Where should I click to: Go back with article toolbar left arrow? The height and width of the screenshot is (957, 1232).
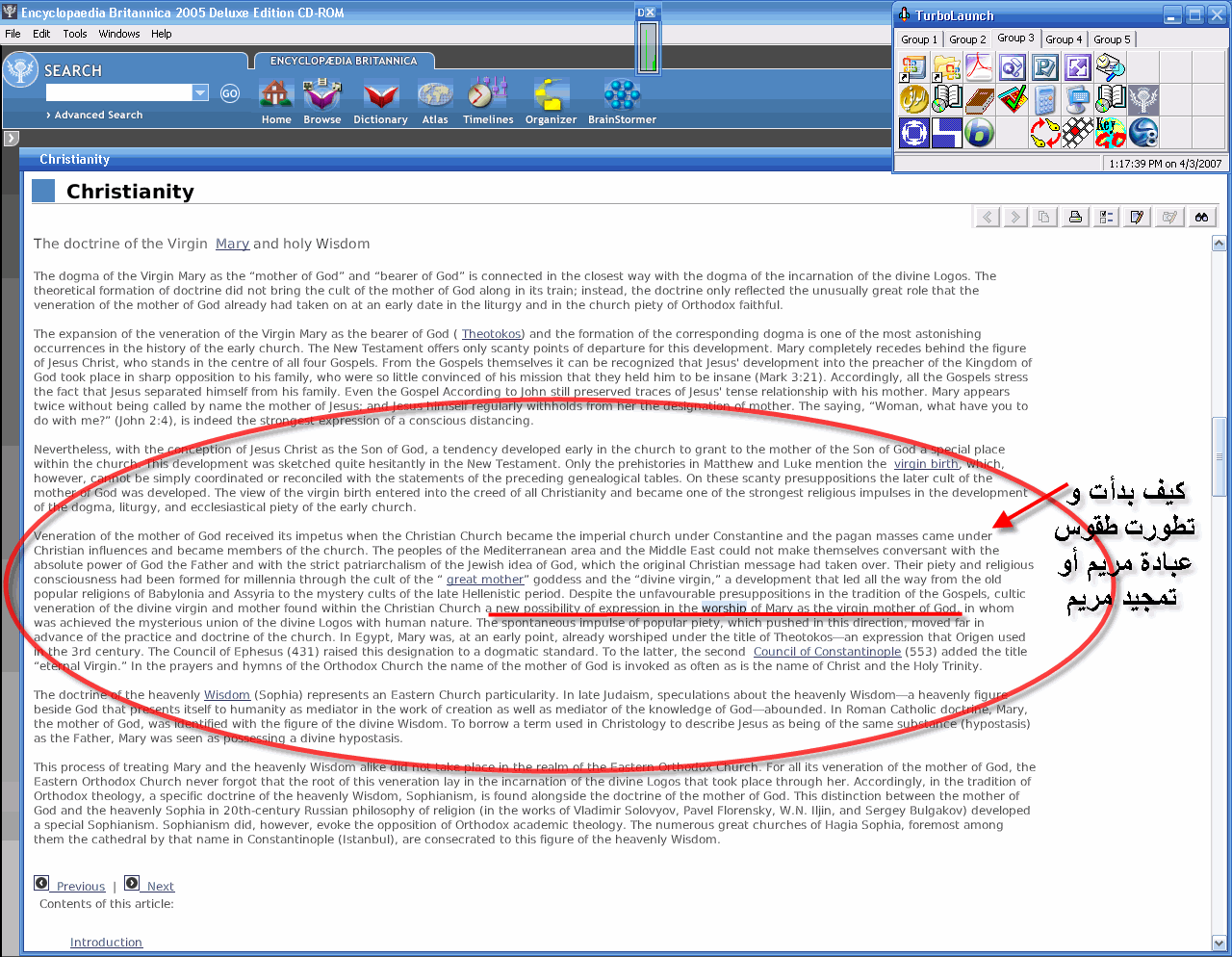(x=988, y=217)
